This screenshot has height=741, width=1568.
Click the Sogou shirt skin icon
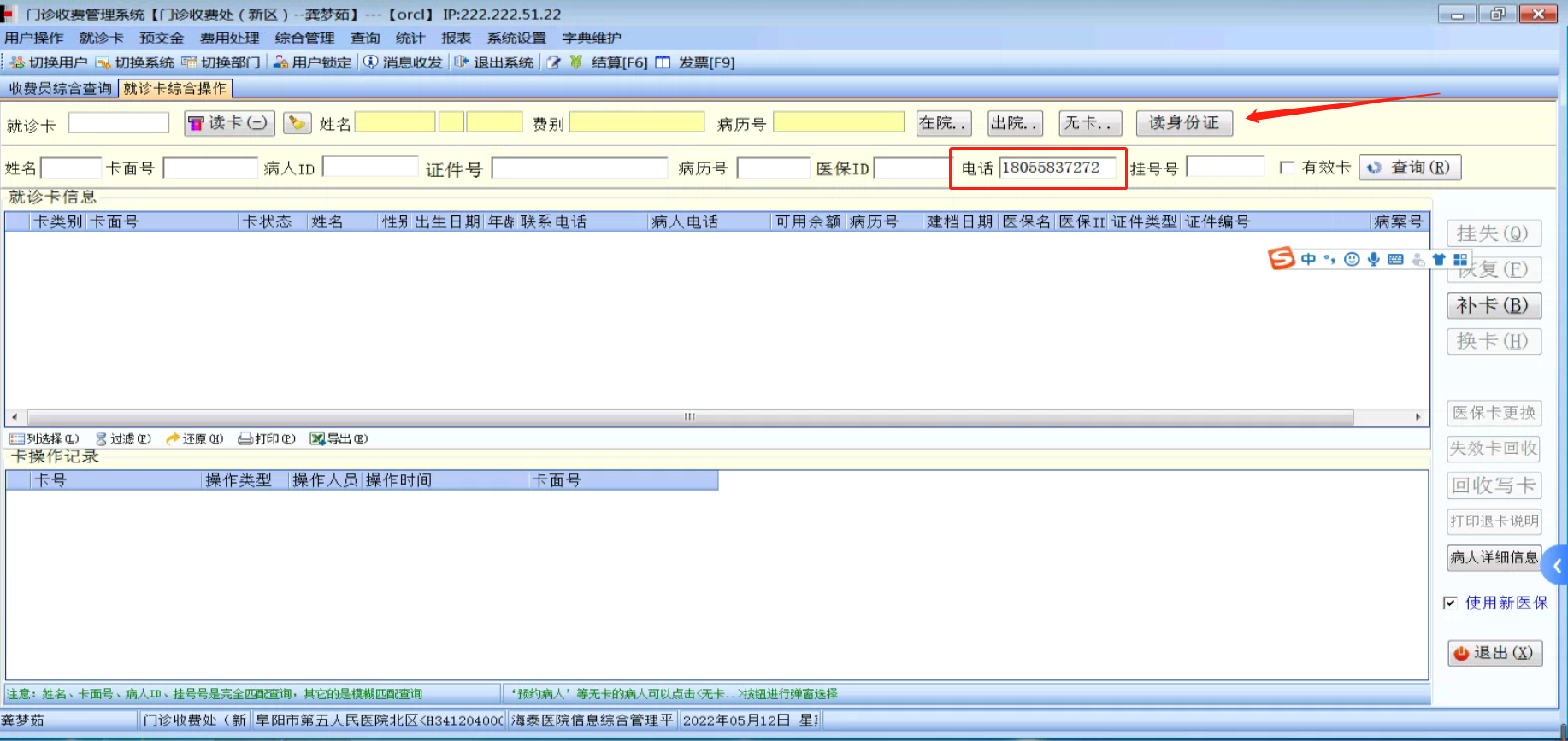[x=1439, y=259]
